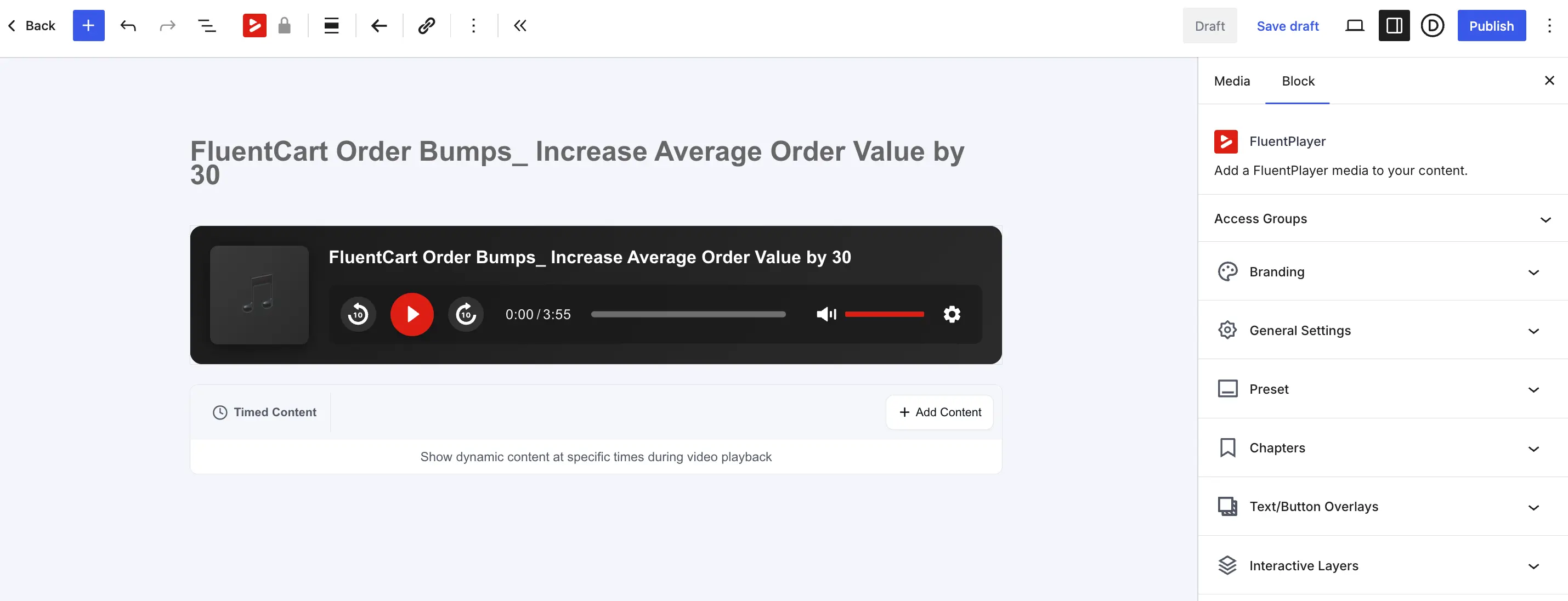1568x601 pixels.
Task: Close the settings sidebar
Action: tap(1549, 80)
